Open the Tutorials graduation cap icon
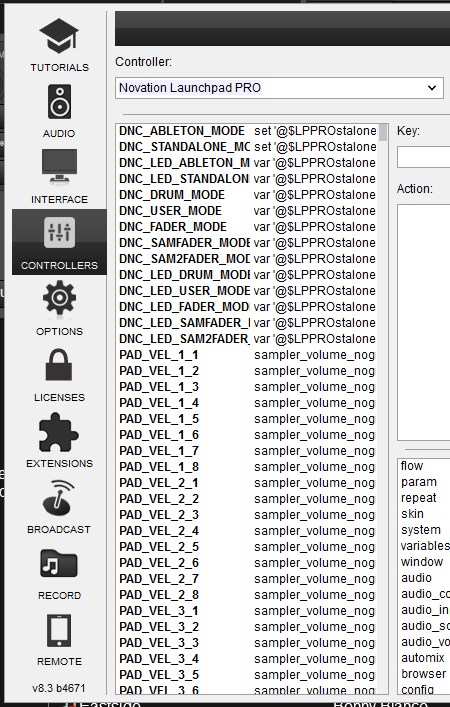The width and height of the screenshot is (450, 707). [x=59, y=36]
